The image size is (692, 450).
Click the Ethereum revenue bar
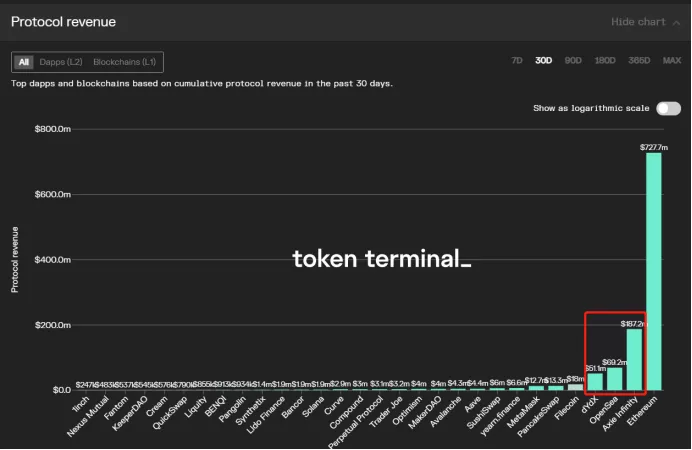click(654, 271)
